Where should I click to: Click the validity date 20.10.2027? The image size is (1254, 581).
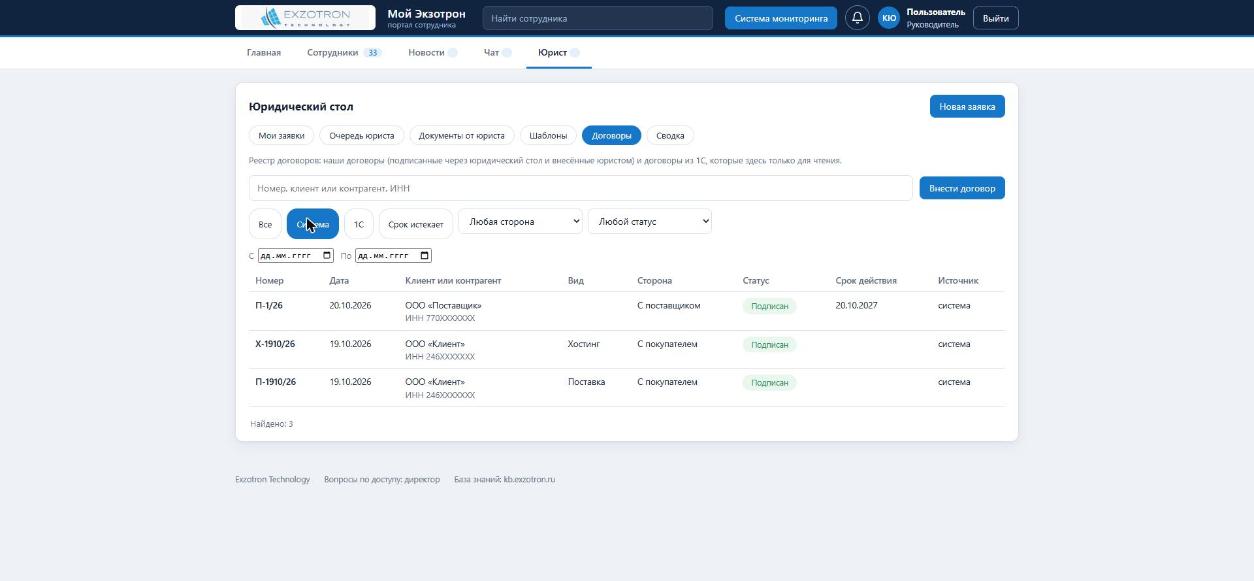[x=857, y=305]
